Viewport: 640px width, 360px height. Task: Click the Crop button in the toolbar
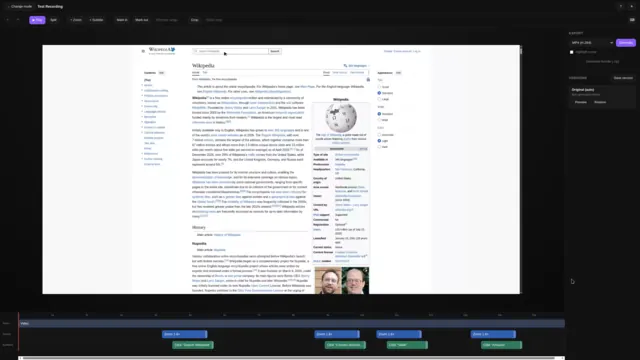pos(195,20)
